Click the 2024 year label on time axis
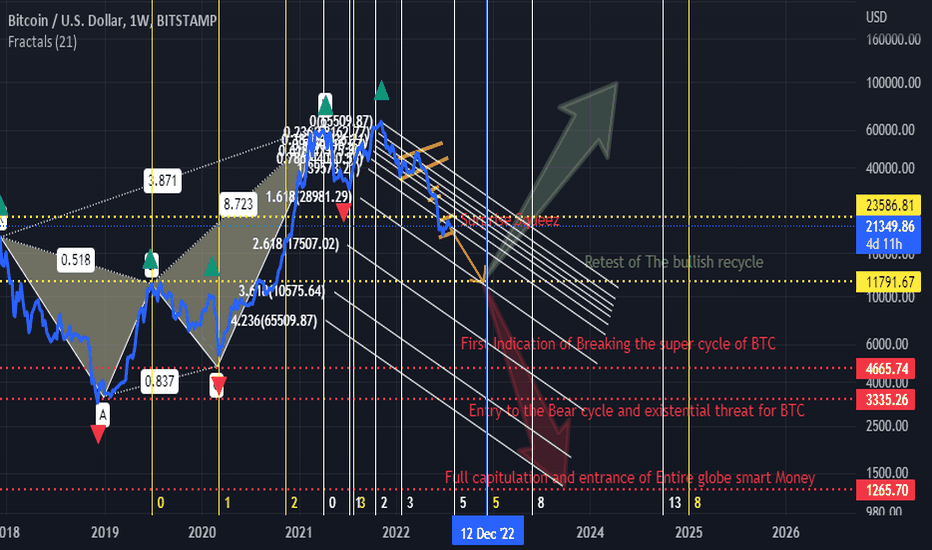932x550 pixels. [x=590, y=532]
